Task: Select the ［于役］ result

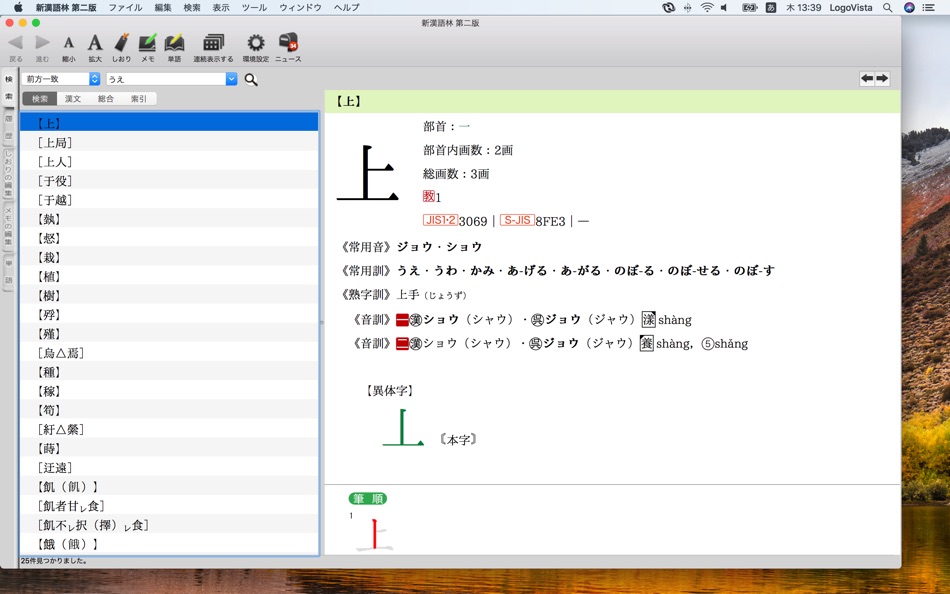Action: 169,181
